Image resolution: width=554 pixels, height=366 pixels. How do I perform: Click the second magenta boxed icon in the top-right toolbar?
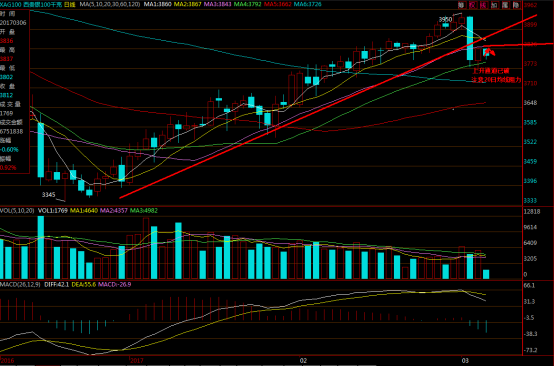tap(483, 5)
